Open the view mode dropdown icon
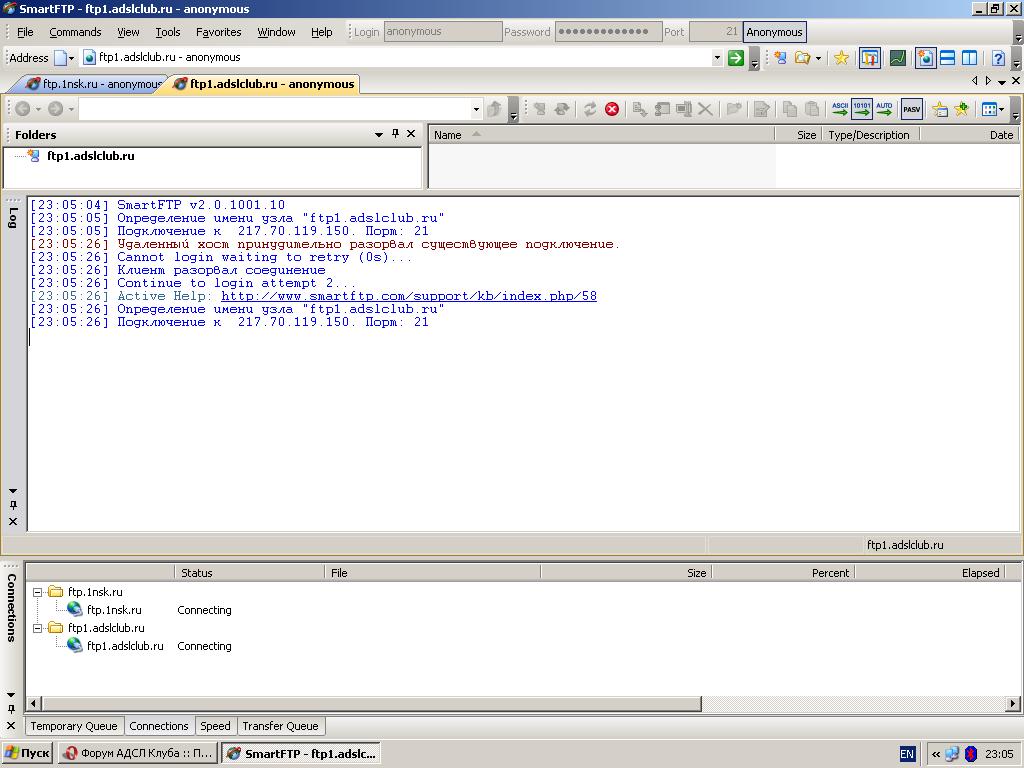This screenshot has height=768, width=1024. click(x=993, y=109)
